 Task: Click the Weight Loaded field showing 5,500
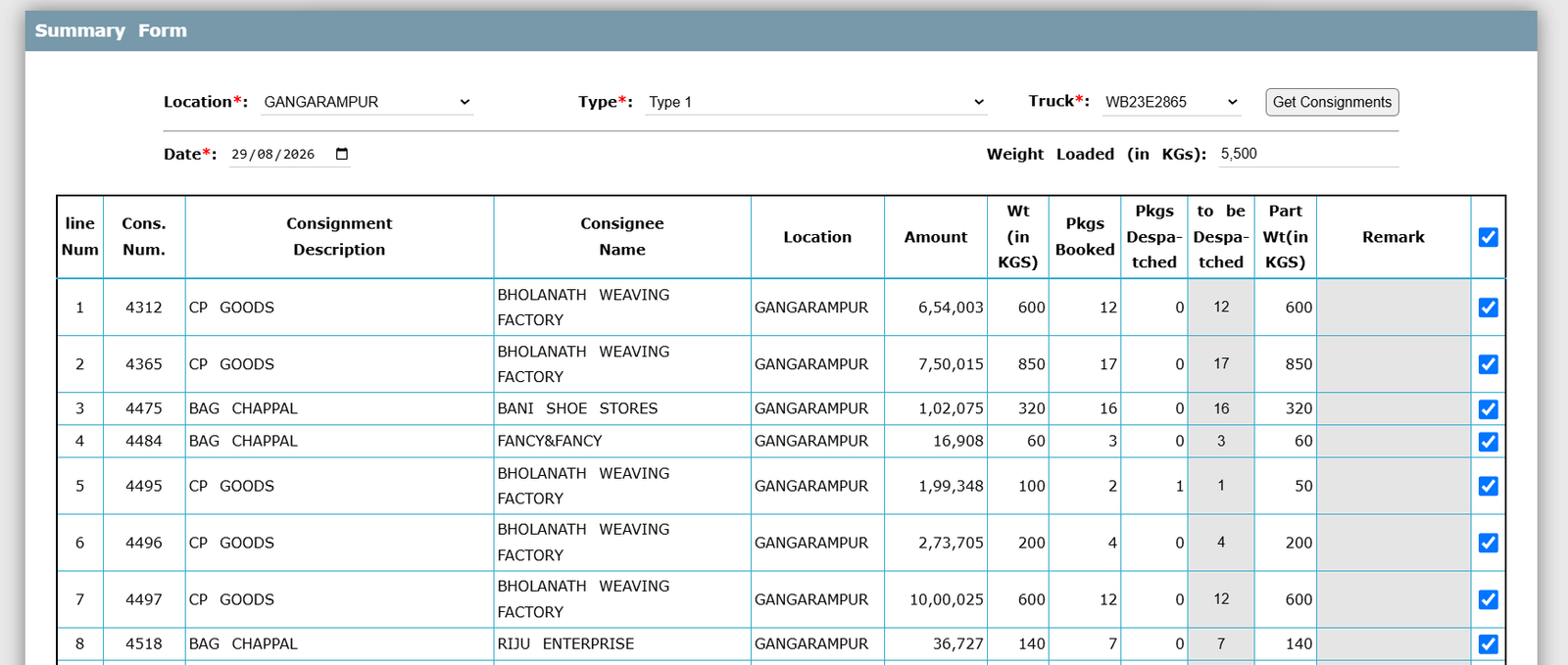pyautogui.click(x=1308, y=154)
